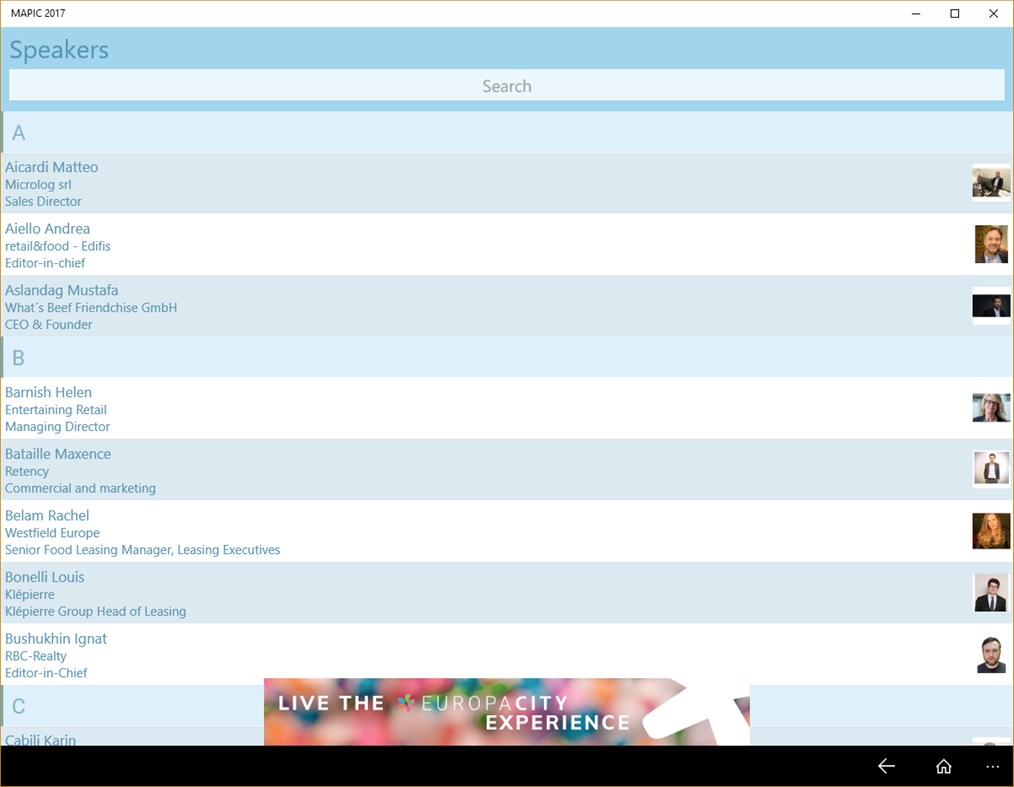Open Aiello Andrea's photo thumbnail
The height and width of the screenshot is (787, 1014).
pos(991,244)
